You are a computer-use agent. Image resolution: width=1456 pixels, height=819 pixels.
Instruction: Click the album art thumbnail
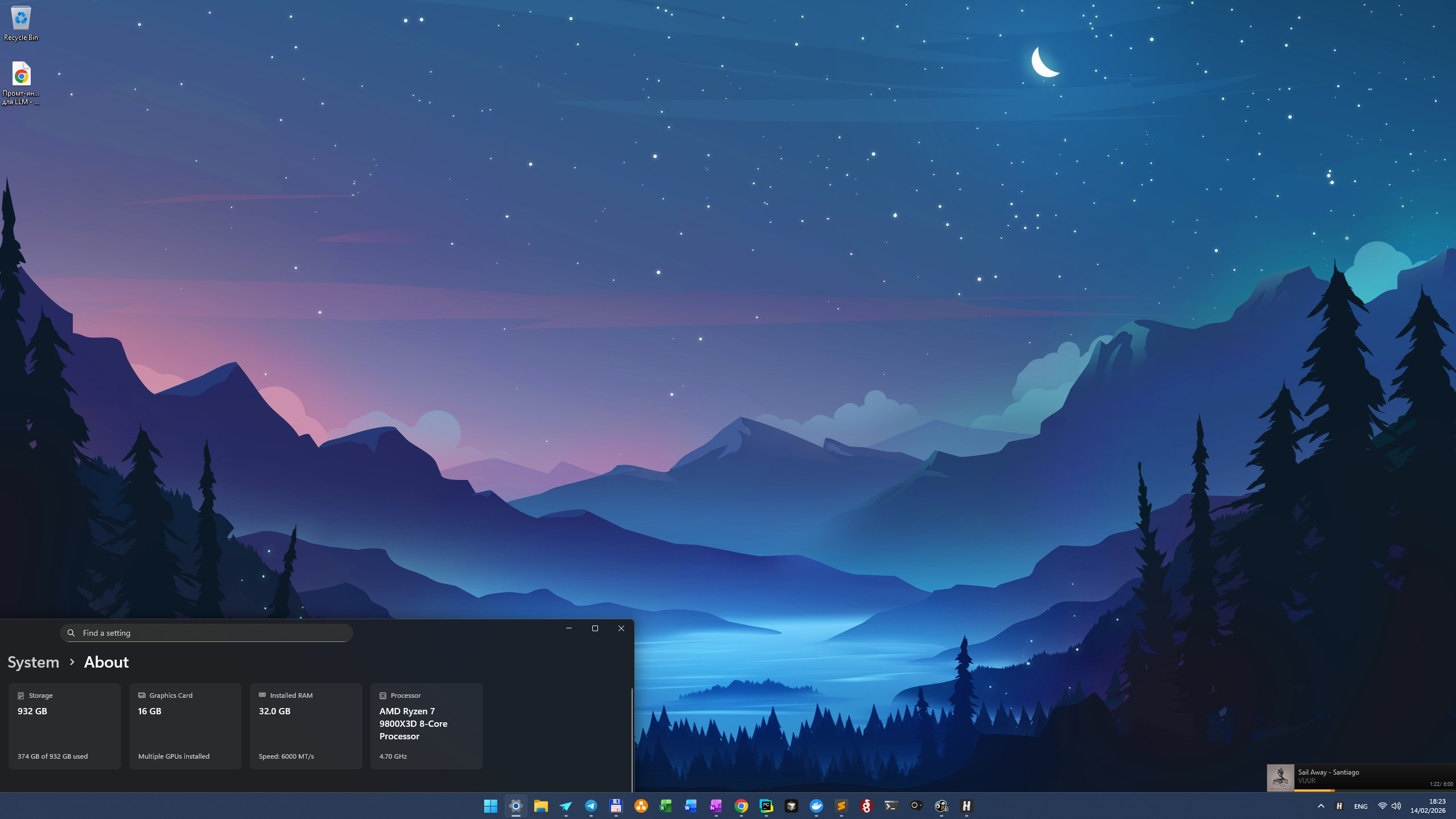tap(1280, 777)
